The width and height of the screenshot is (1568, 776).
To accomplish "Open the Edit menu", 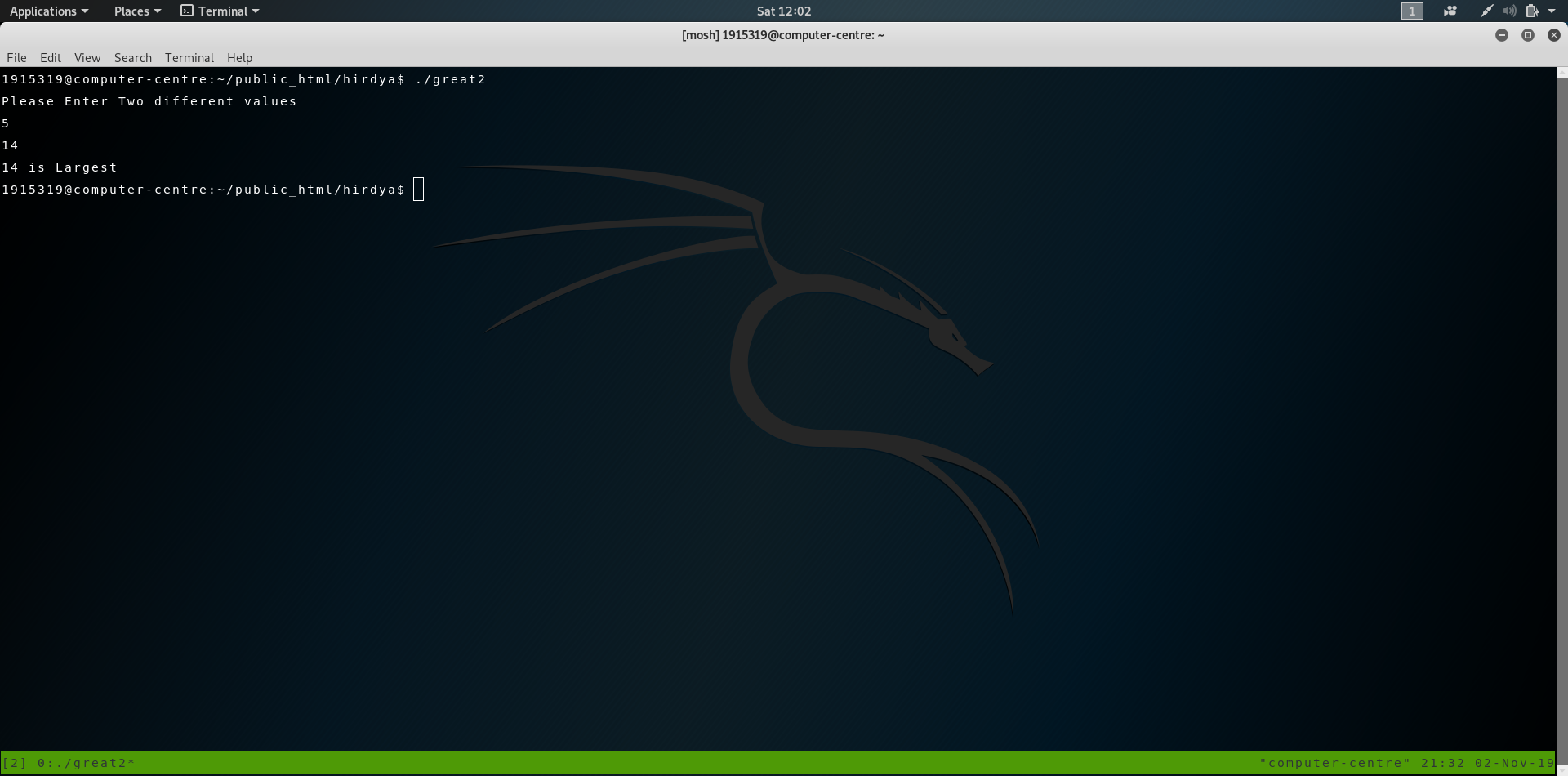I will point(51,57).
